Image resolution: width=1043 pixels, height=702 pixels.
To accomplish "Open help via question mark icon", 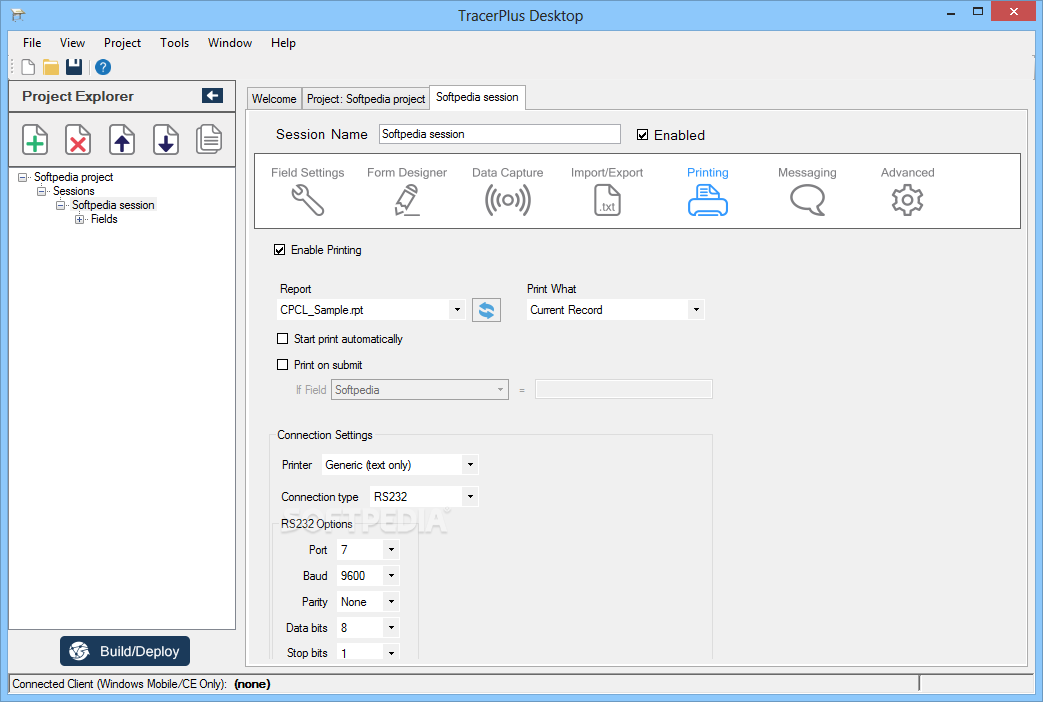I will point(102,67).
